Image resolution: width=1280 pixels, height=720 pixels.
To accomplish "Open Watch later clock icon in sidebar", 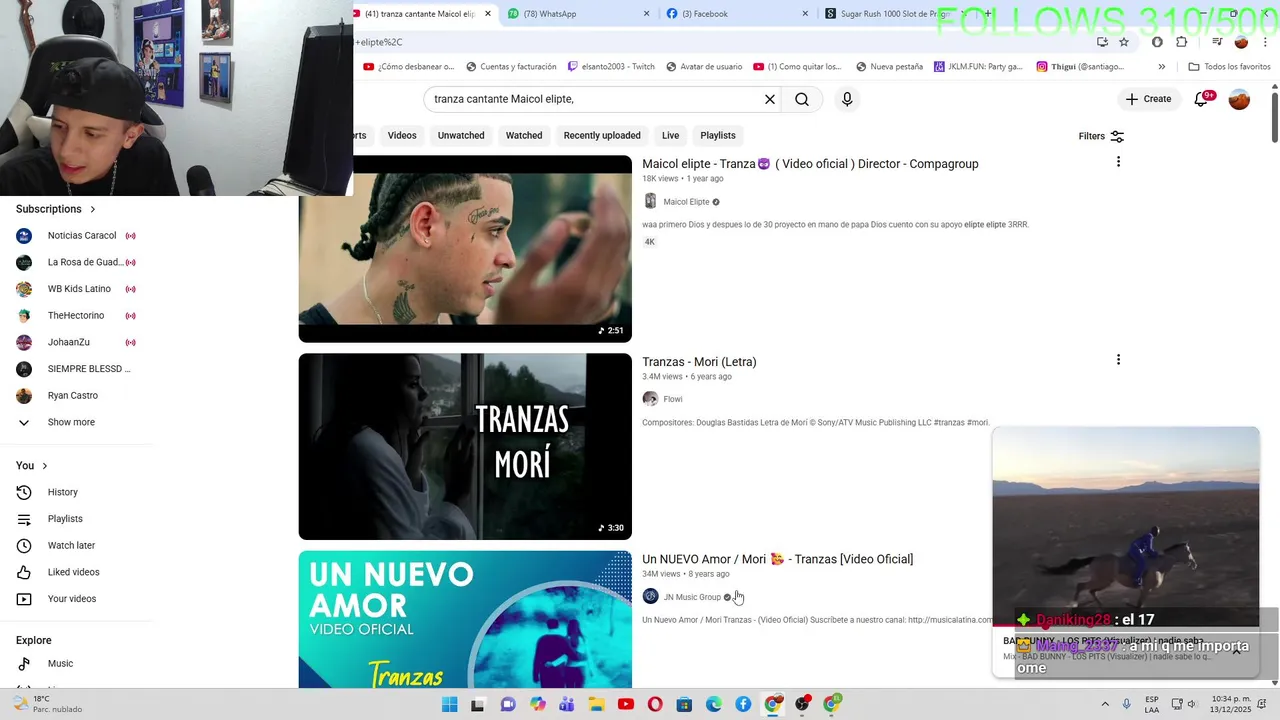I will [24, 545].
